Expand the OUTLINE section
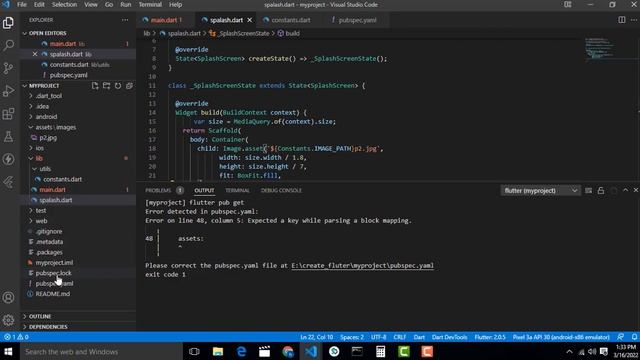 [x=40, y=316]
